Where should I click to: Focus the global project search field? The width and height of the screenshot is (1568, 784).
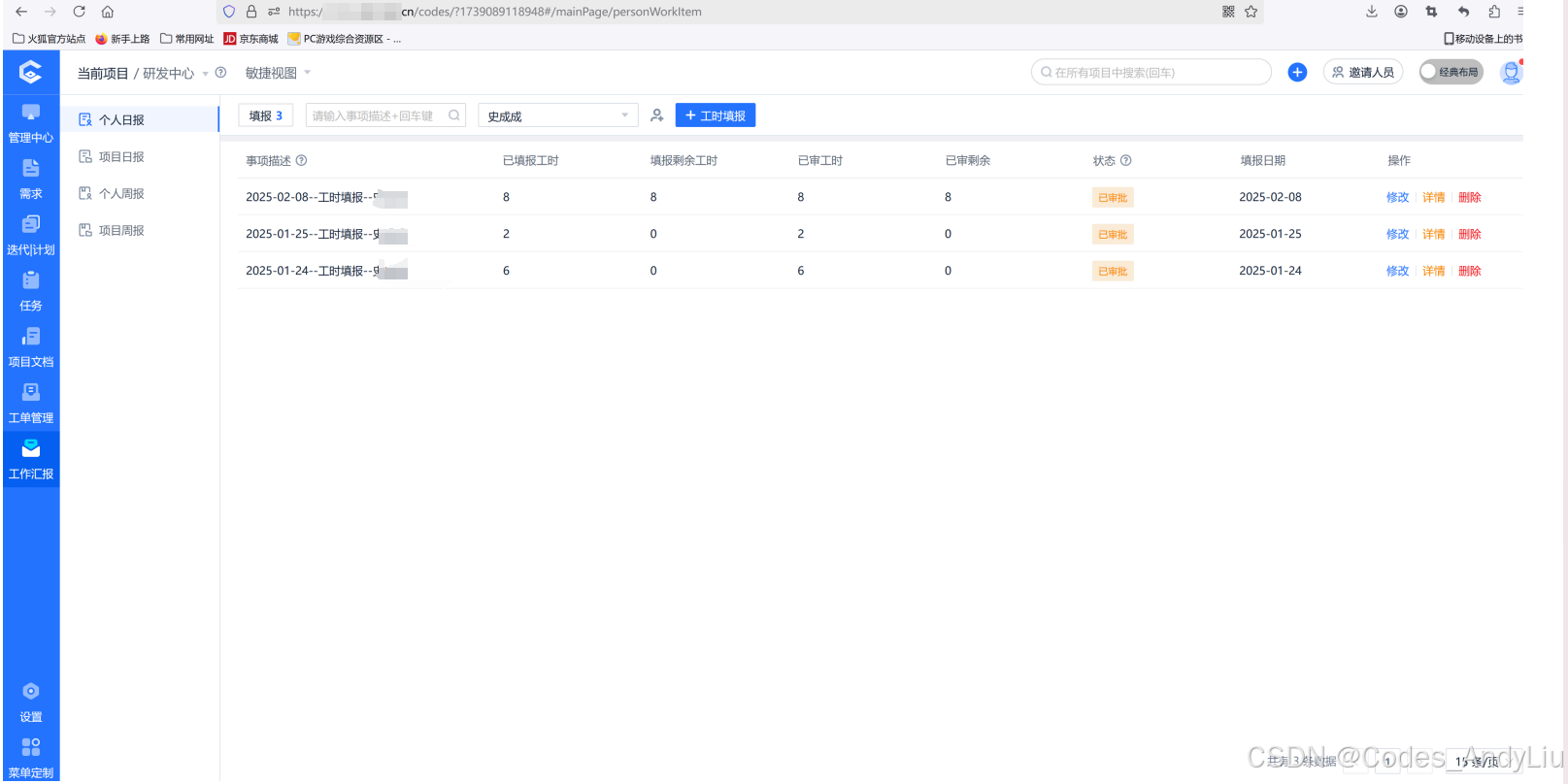click(1151, 72)
